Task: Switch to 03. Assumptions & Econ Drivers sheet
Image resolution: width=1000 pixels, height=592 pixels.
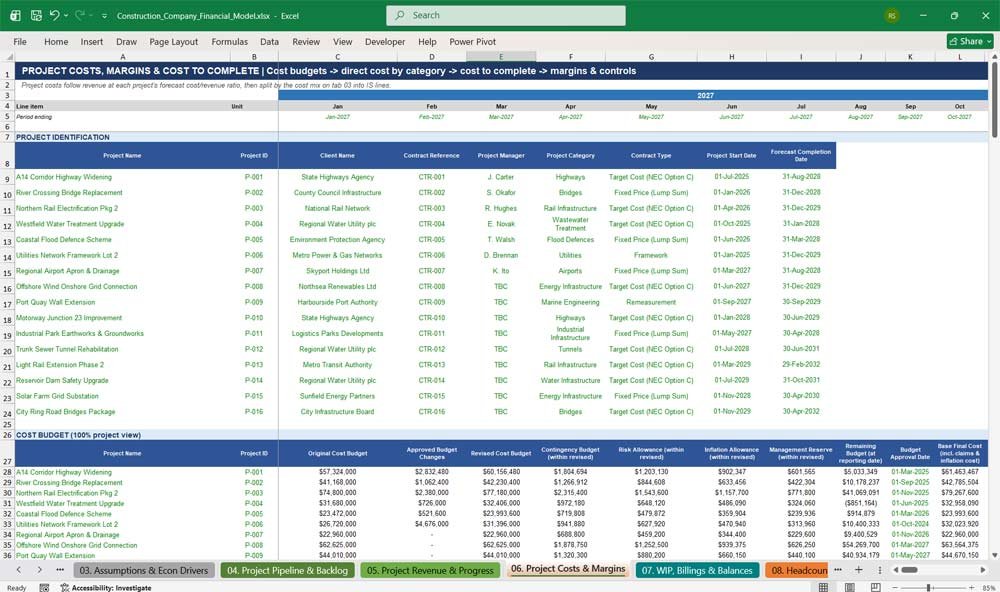Action: point(144,570)
